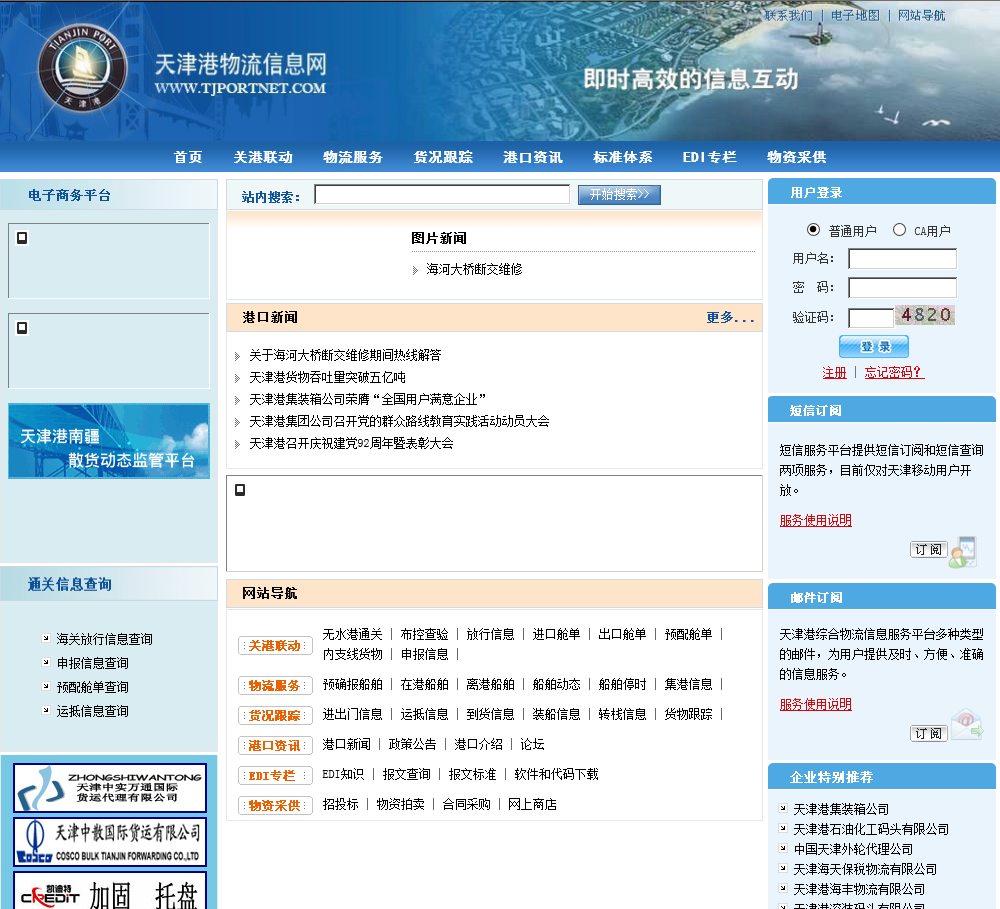
Task: Click the 天津港南疆散货动态监管平台 banner
Action: [x=109, y=441]
